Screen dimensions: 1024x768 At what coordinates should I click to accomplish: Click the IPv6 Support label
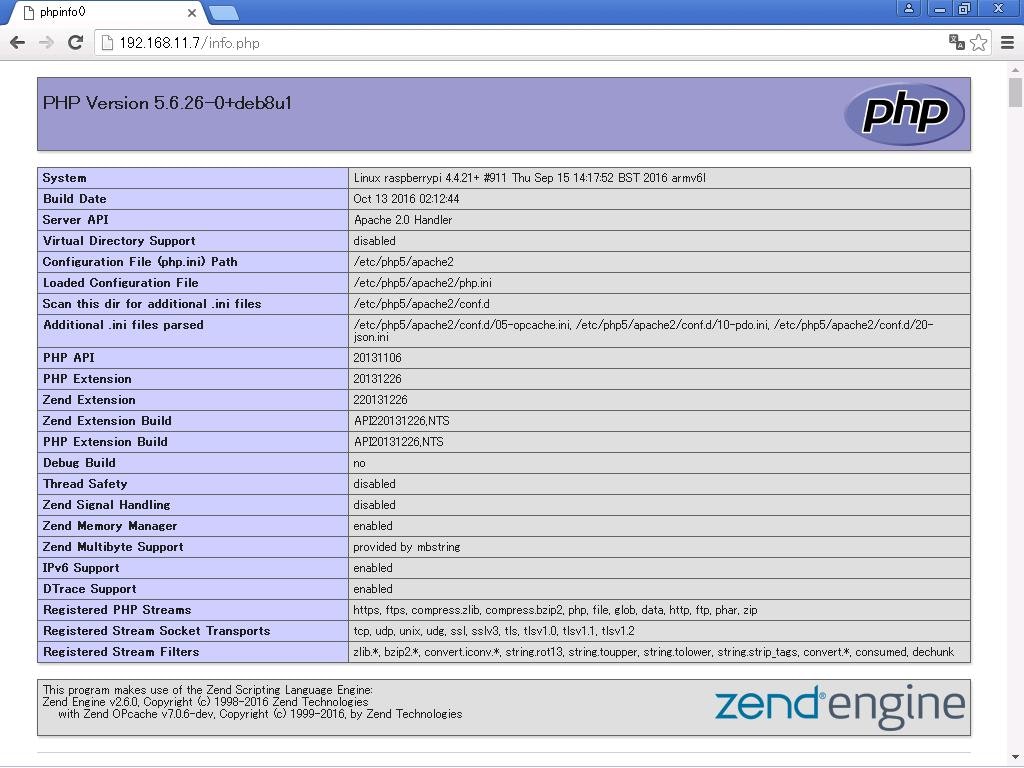click(81, 568)
